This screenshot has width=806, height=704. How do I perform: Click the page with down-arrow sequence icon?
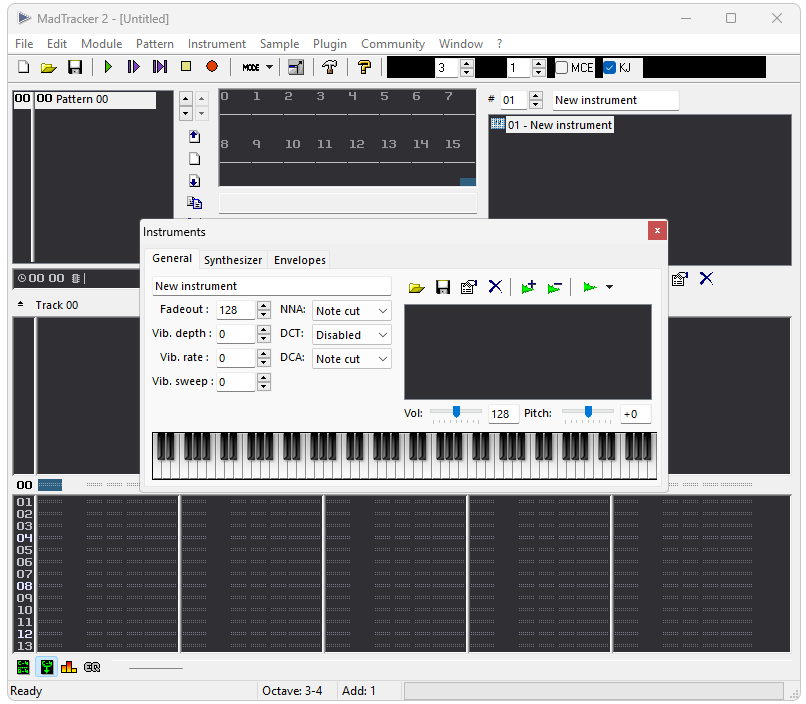point(194,181)
